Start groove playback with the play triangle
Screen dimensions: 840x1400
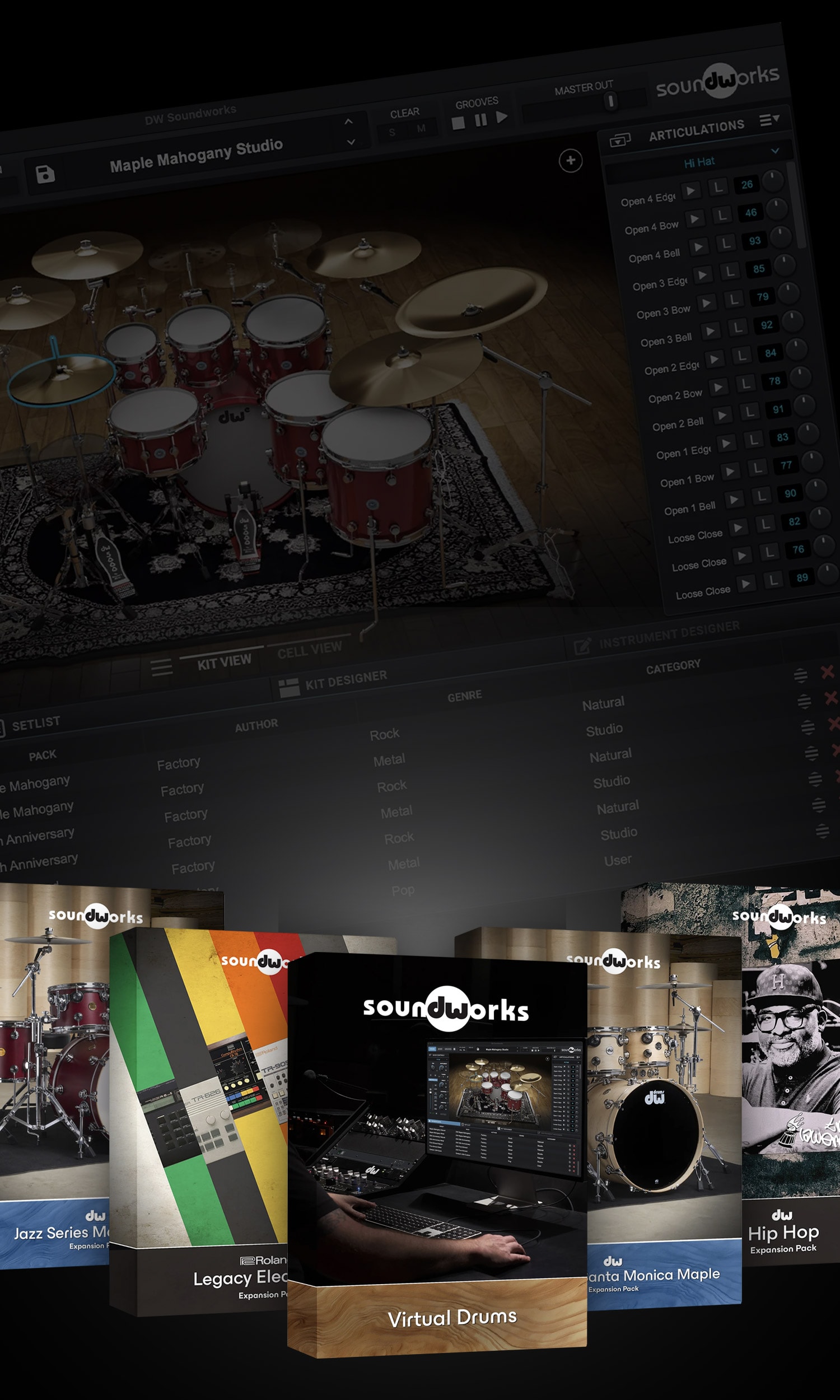click(502, 116)
